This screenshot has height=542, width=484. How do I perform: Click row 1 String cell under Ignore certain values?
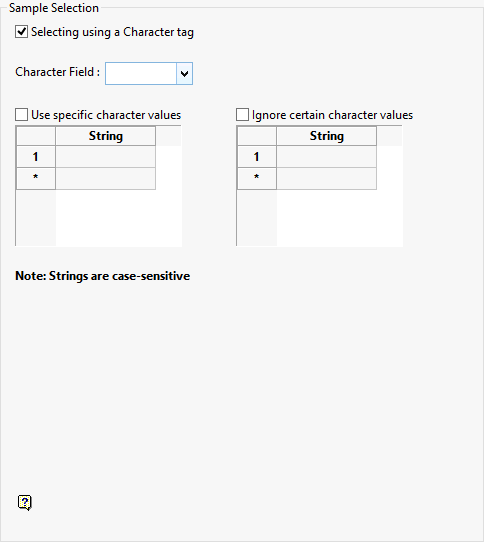326,157
